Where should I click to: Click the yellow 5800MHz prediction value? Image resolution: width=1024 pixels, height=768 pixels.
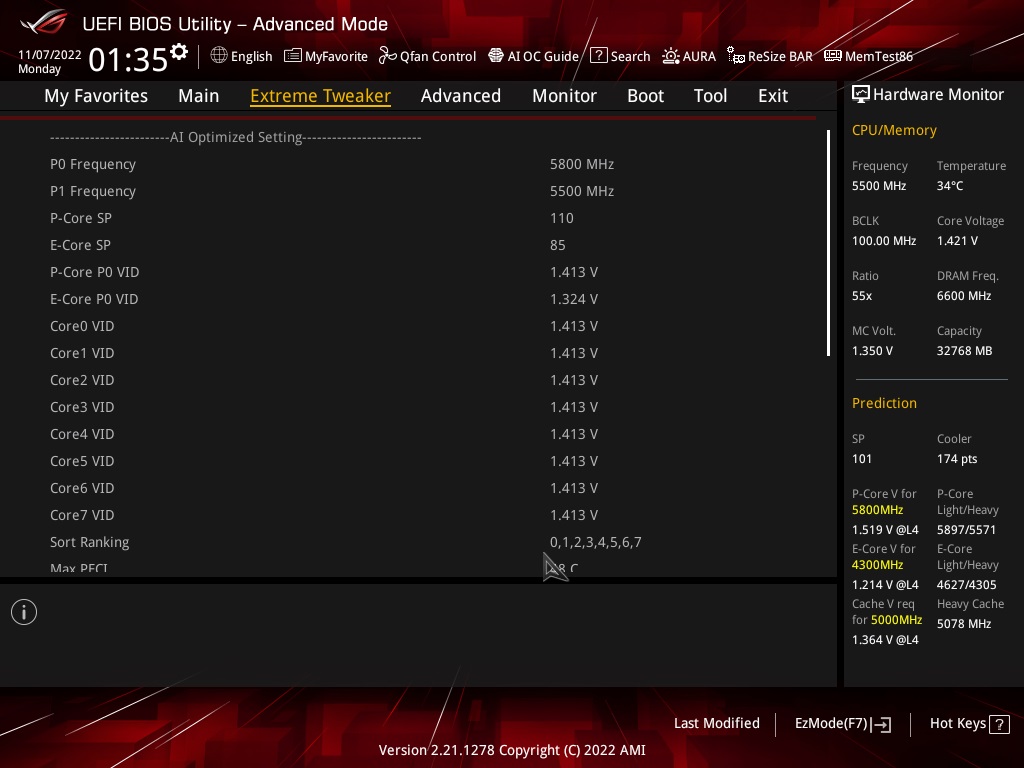(x=878, y=510)
